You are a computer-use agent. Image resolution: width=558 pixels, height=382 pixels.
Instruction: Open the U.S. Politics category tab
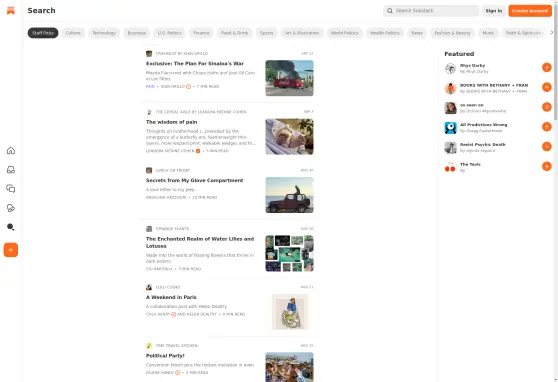coord(169,33)
